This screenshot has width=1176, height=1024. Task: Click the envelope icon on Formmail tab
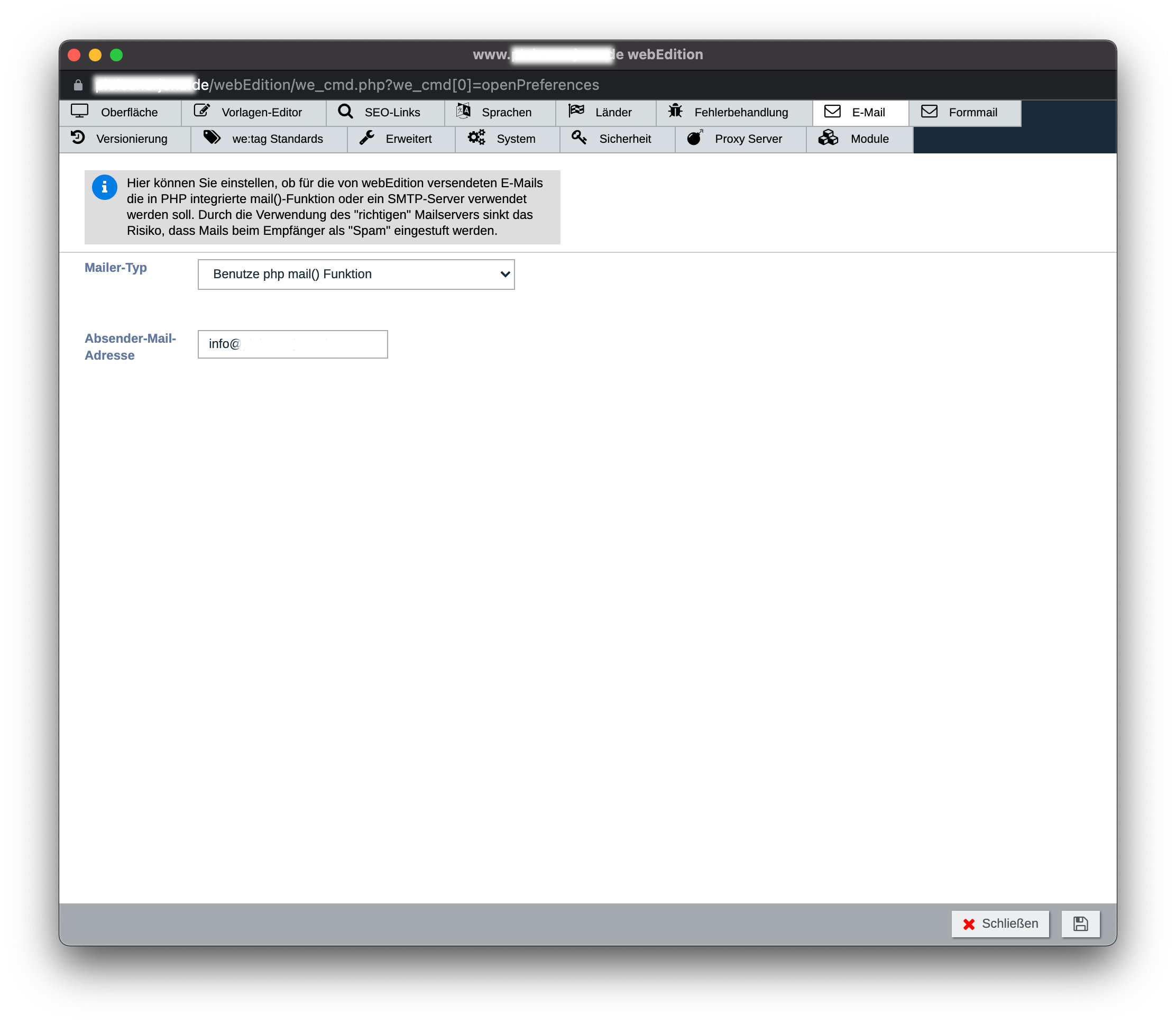929,111
